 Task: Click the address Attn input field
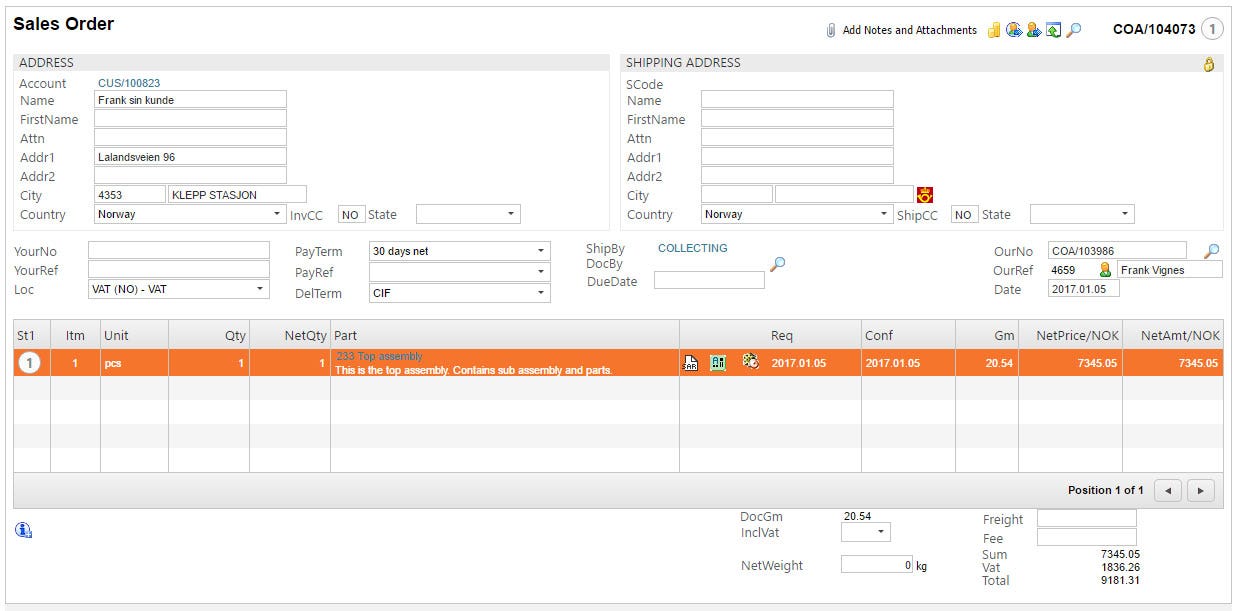tap(190, 138)
